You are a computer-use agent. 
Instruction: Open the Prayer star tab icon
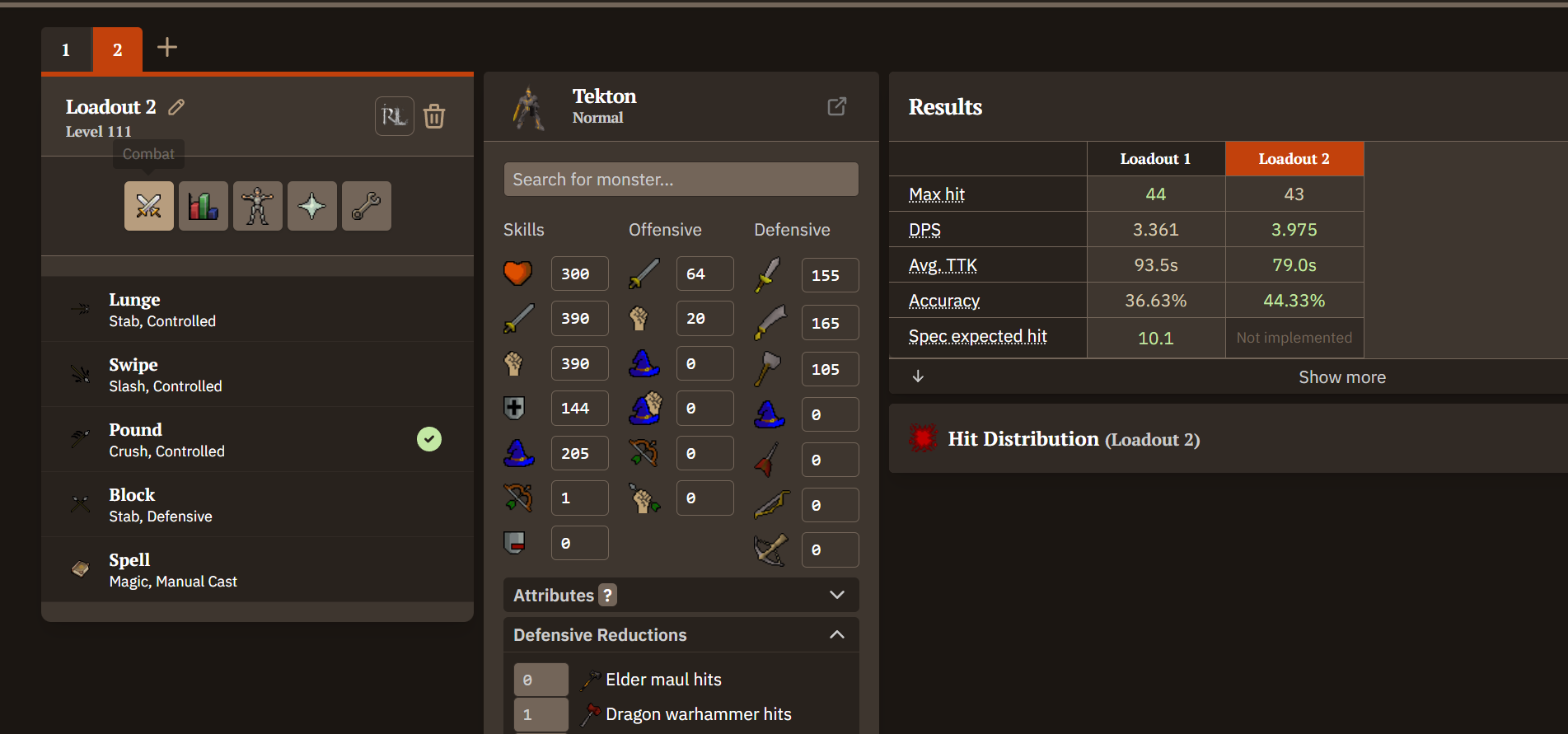[312, 206]
